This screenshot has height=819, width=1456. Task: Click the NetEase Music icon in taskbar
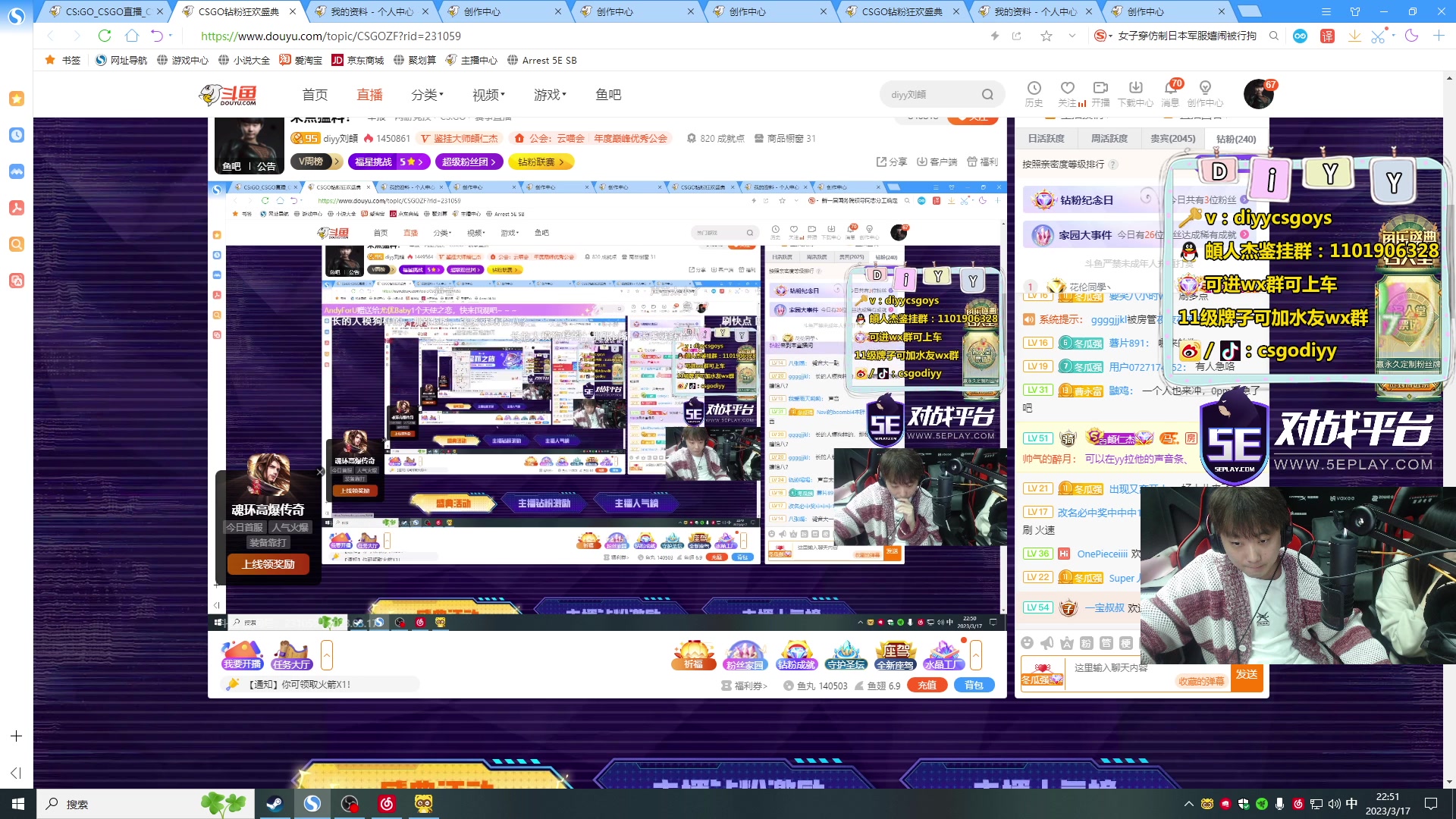pyautogui.click(x=387, y=804)
